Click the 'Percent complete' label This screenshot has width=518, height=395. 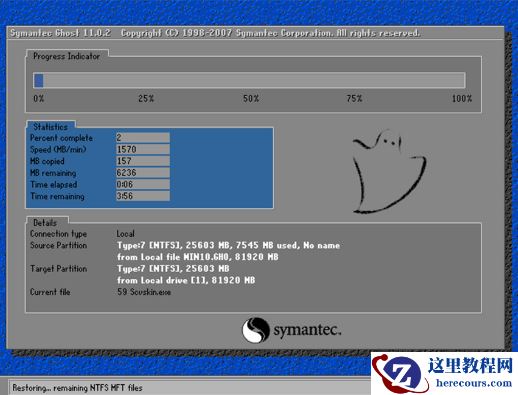click(x=61, y=138)
